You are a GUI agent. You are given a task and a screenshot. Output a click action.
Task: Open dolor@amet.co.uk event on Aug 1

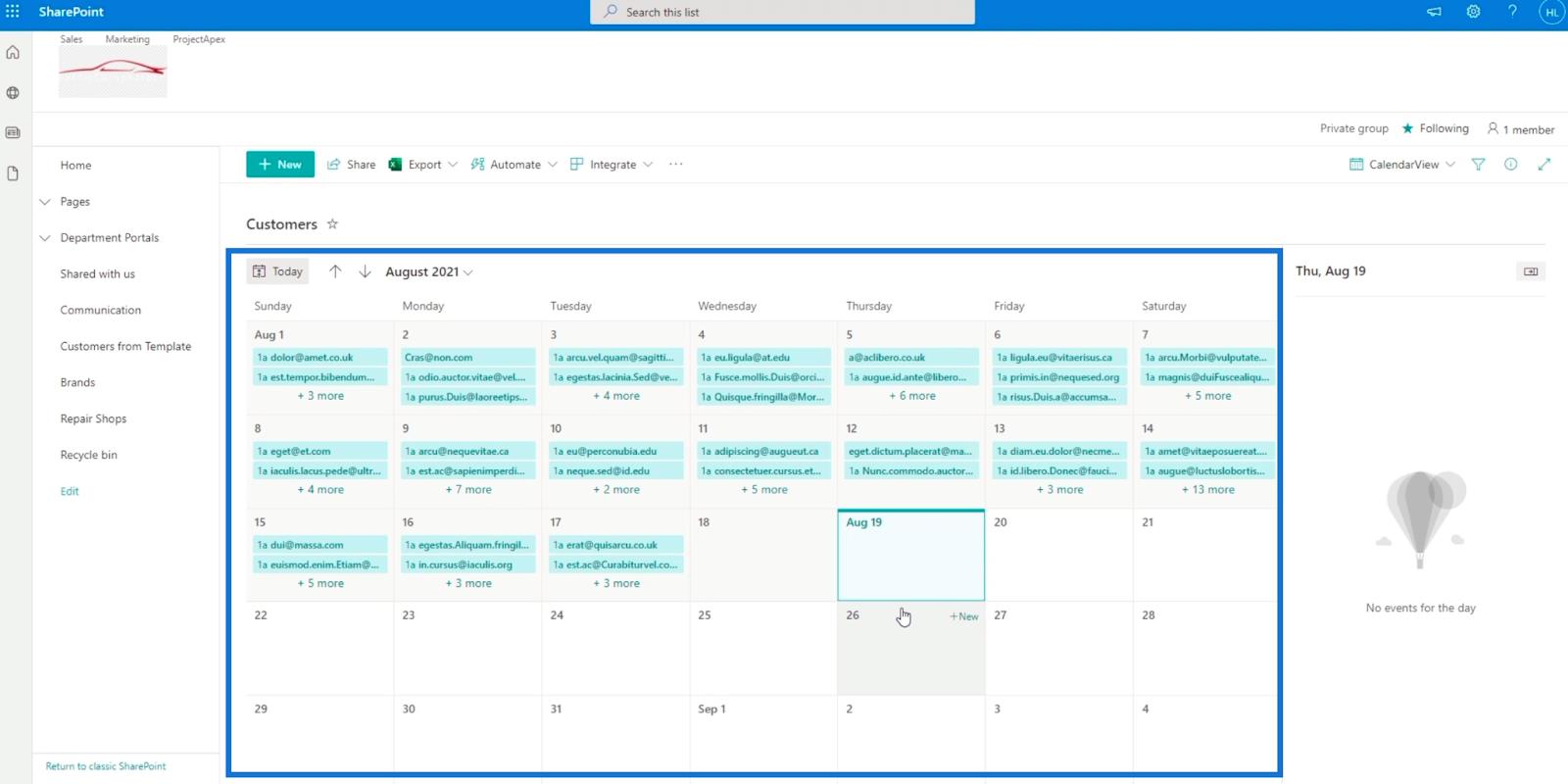click(x=319, y=358)
